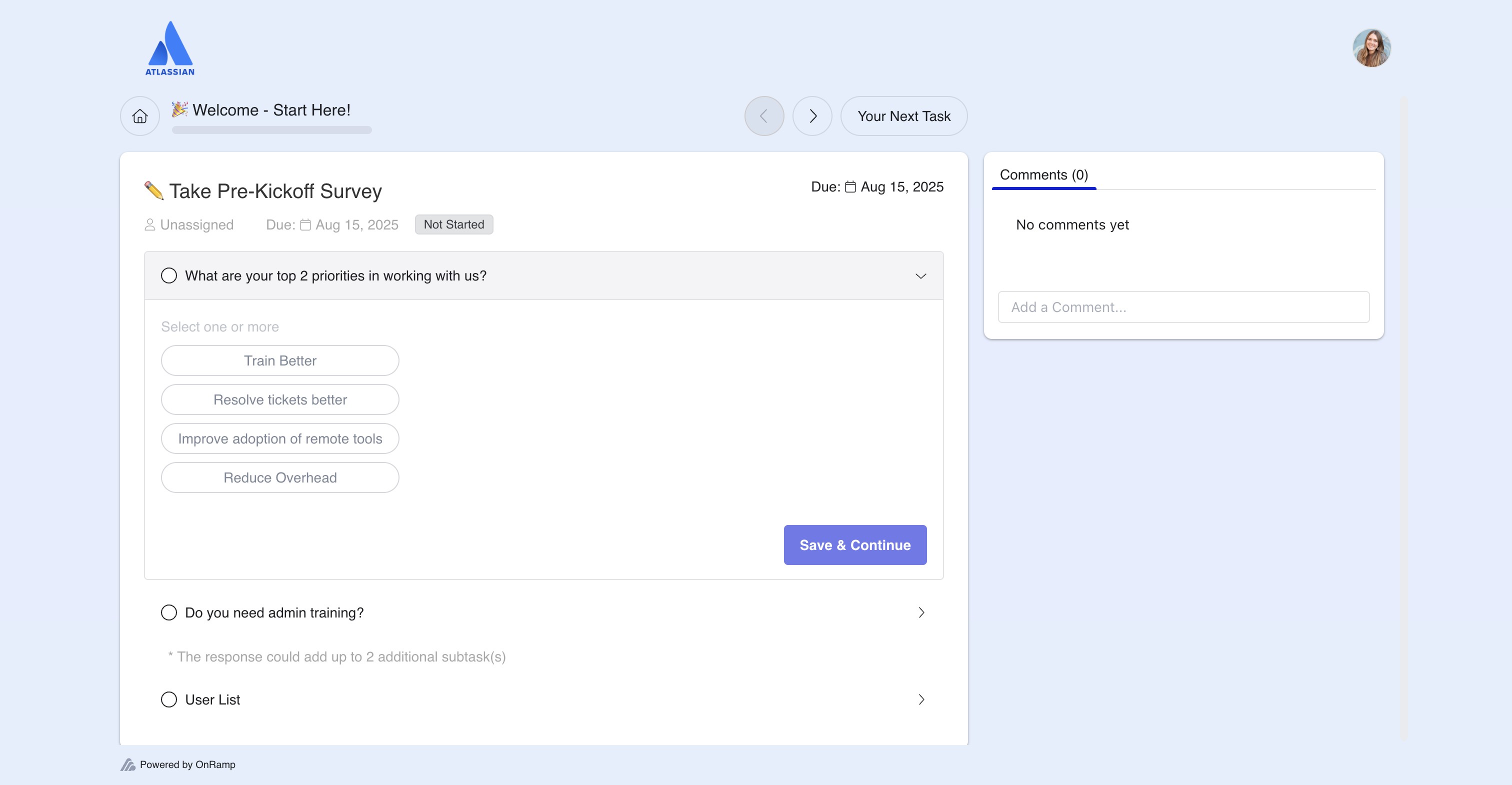Screen dimensions: 1512x785
Task: Click the previous task left arrow
Action: tap(763, 116)
